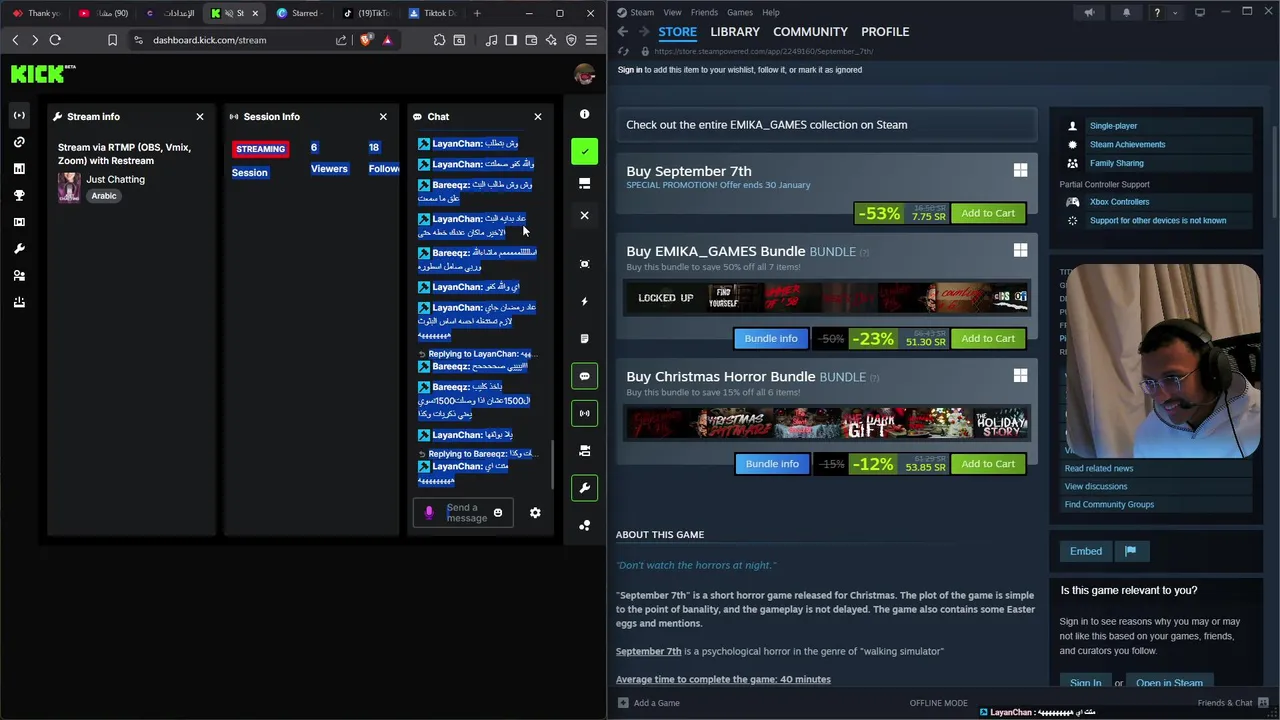
Task: Click the layout icon below the green checkmark
Action: pos(585,184)
